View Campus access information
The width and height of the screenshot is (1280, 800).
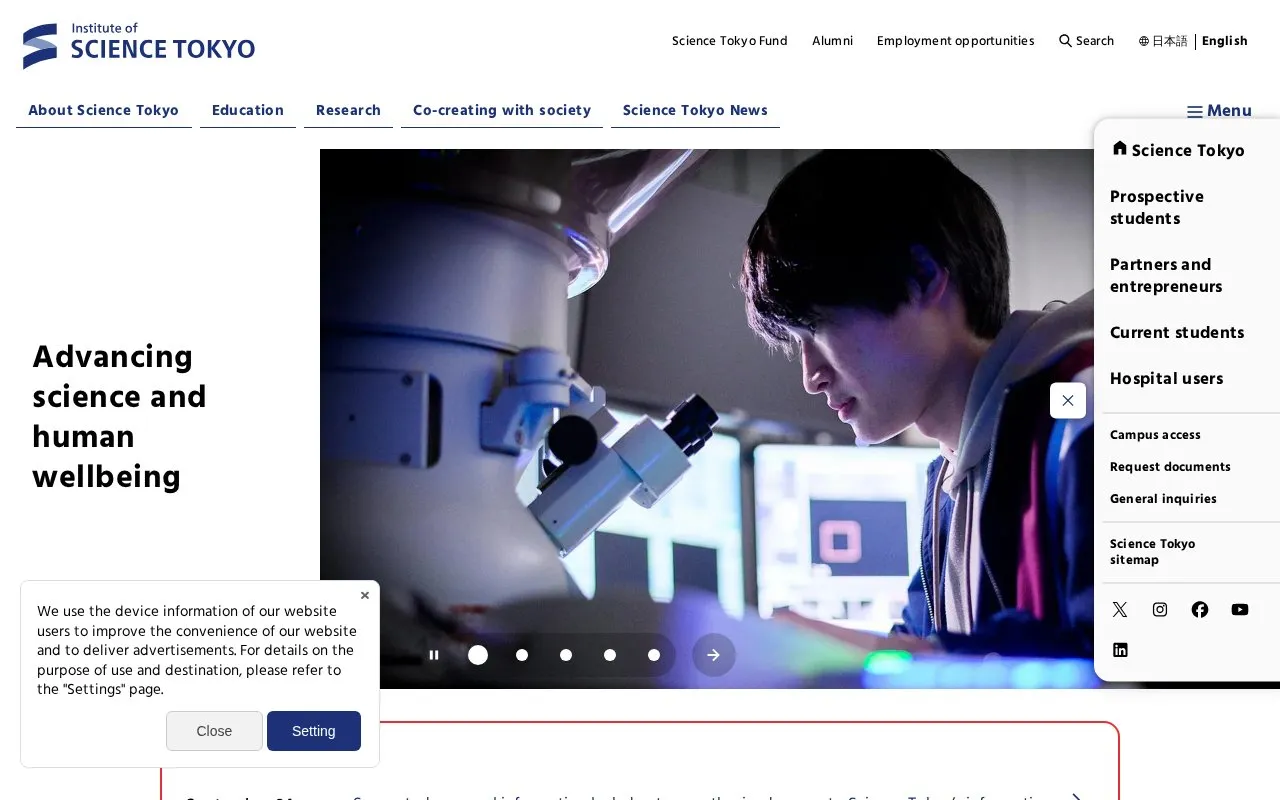click(x=1155, y=435)
